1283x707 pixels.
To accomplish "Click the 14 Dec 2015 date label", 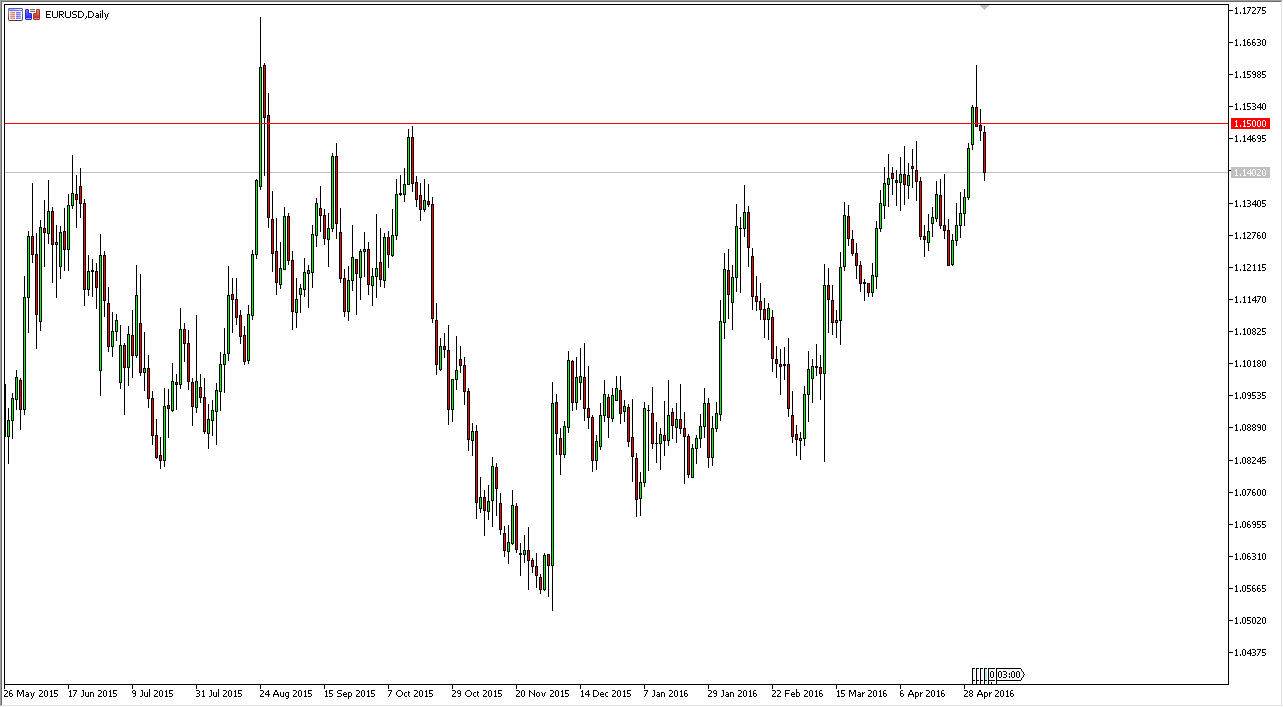I will pos(606,693).
